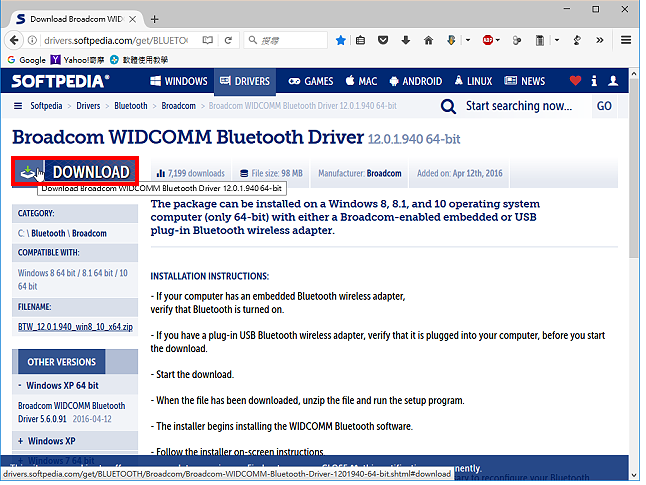Click the Firefox address bar URL
The image size is (646, 485).
pyautogui.click(x=116, y=40)
